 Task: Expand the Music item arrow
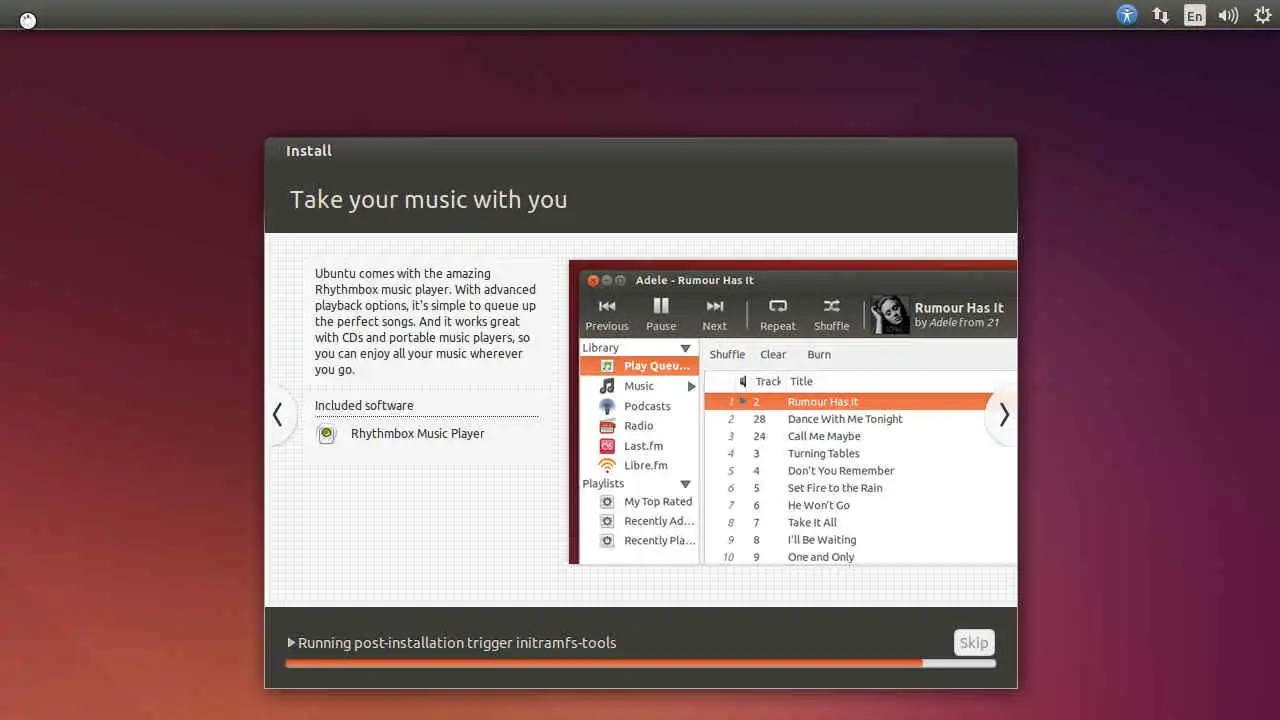[691, 386]
